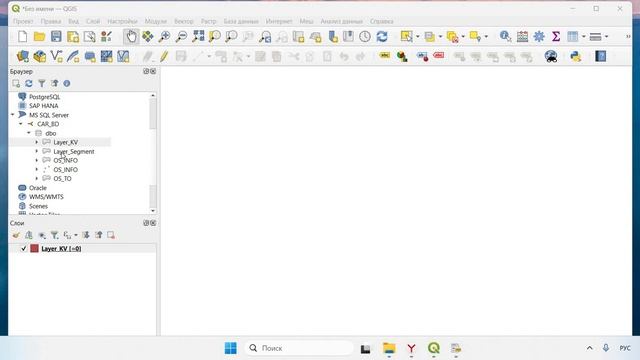Viewport: 640px width, 360px height.
Task: Open temporal controller clock icon
Action: (365, 37)
